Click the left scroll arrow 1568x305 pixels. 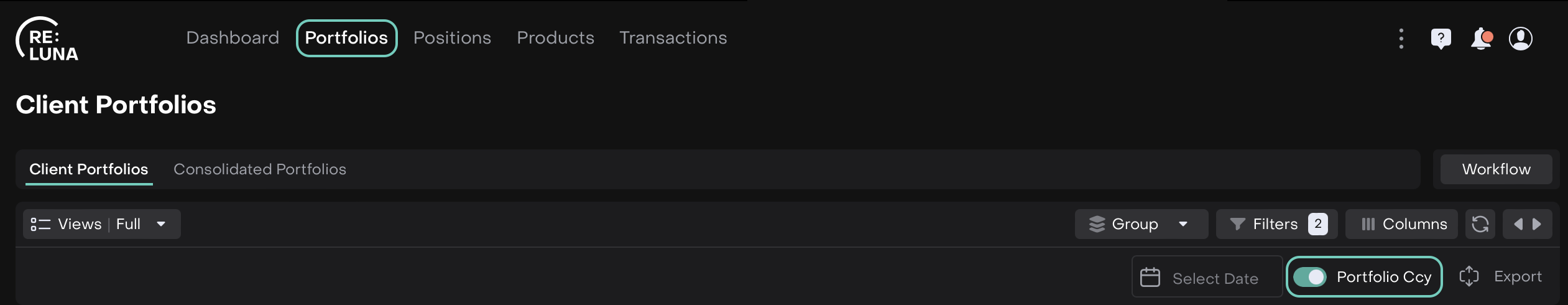coord(1518,224)
